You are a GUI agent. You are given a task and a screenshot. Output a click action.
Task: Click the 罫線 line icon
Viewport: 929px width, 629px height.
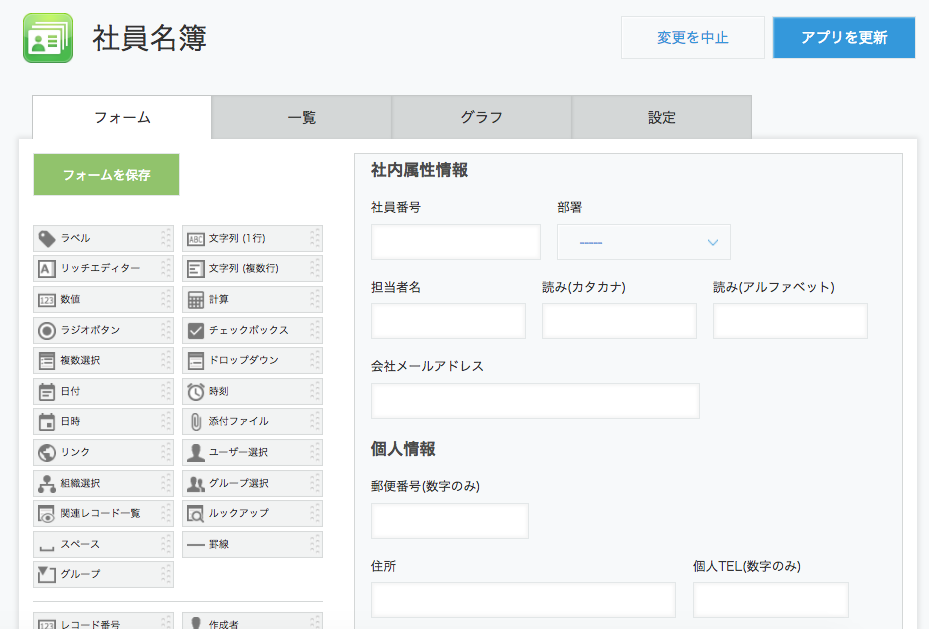pos(196,545)
